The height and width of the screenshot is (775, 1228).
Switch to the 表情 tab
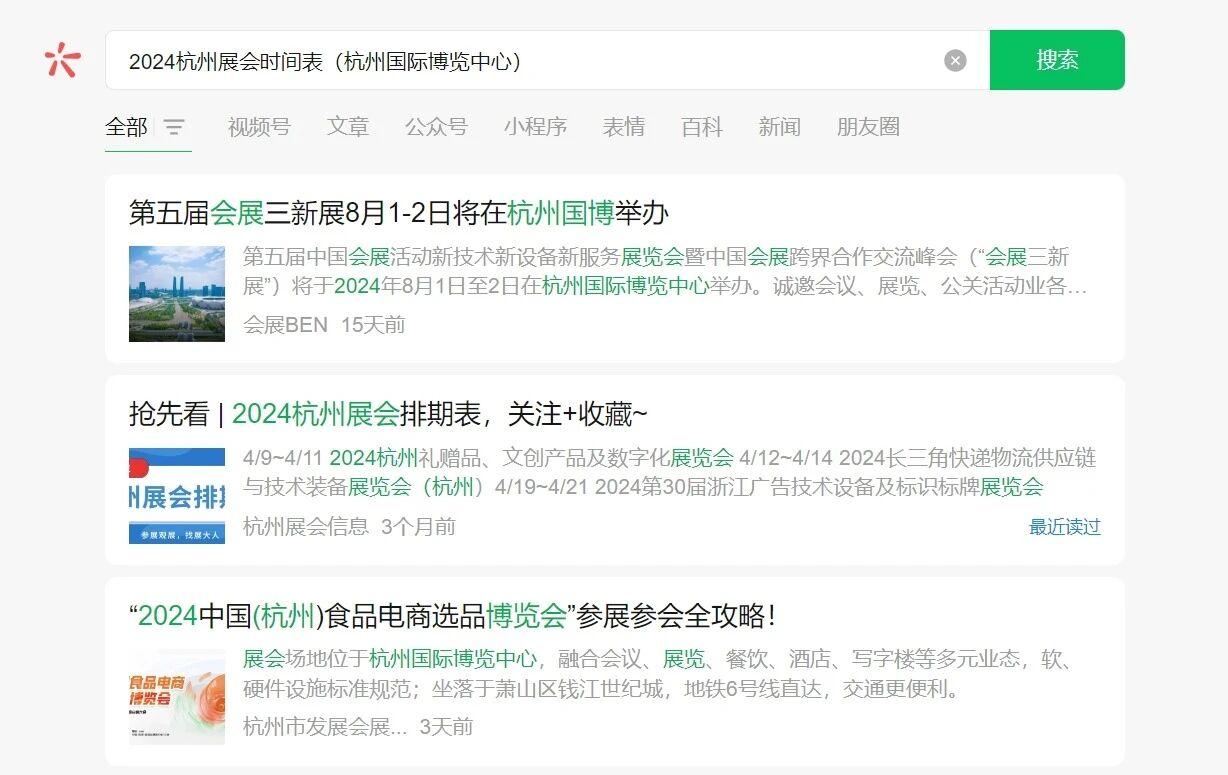coord(624,127)
